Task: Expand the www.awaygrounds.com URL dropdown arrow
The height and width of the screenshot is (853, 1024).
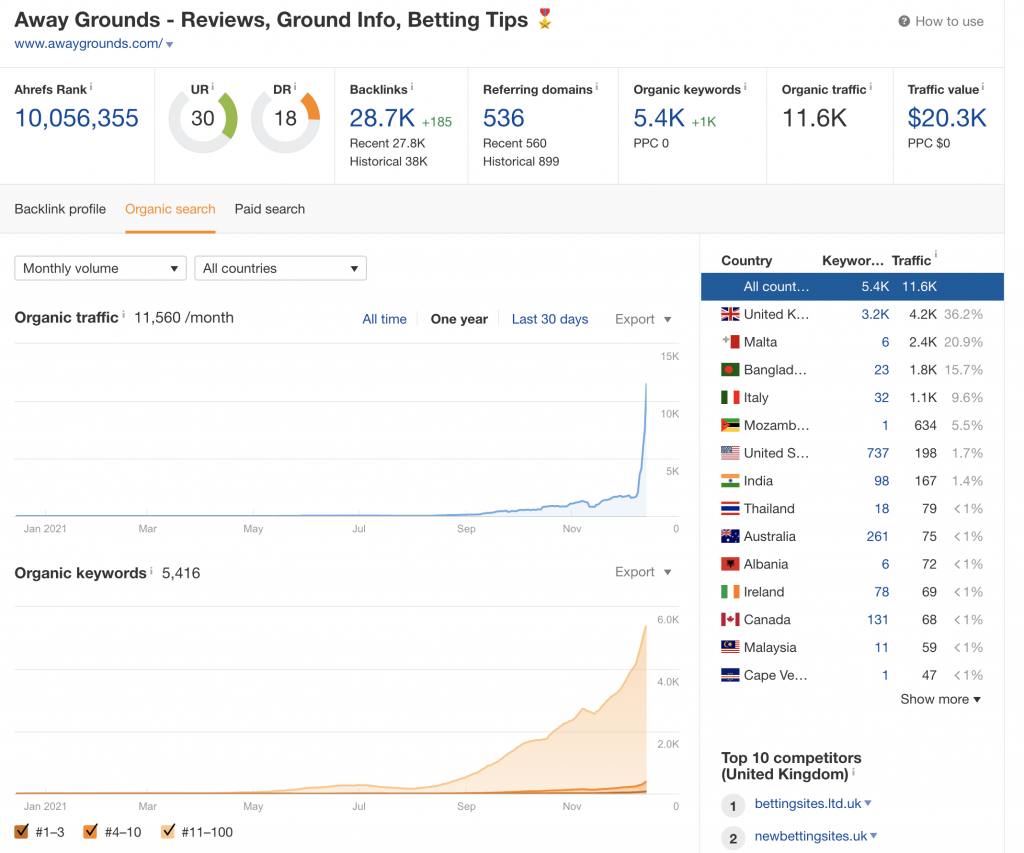Action: pos(170,44)
